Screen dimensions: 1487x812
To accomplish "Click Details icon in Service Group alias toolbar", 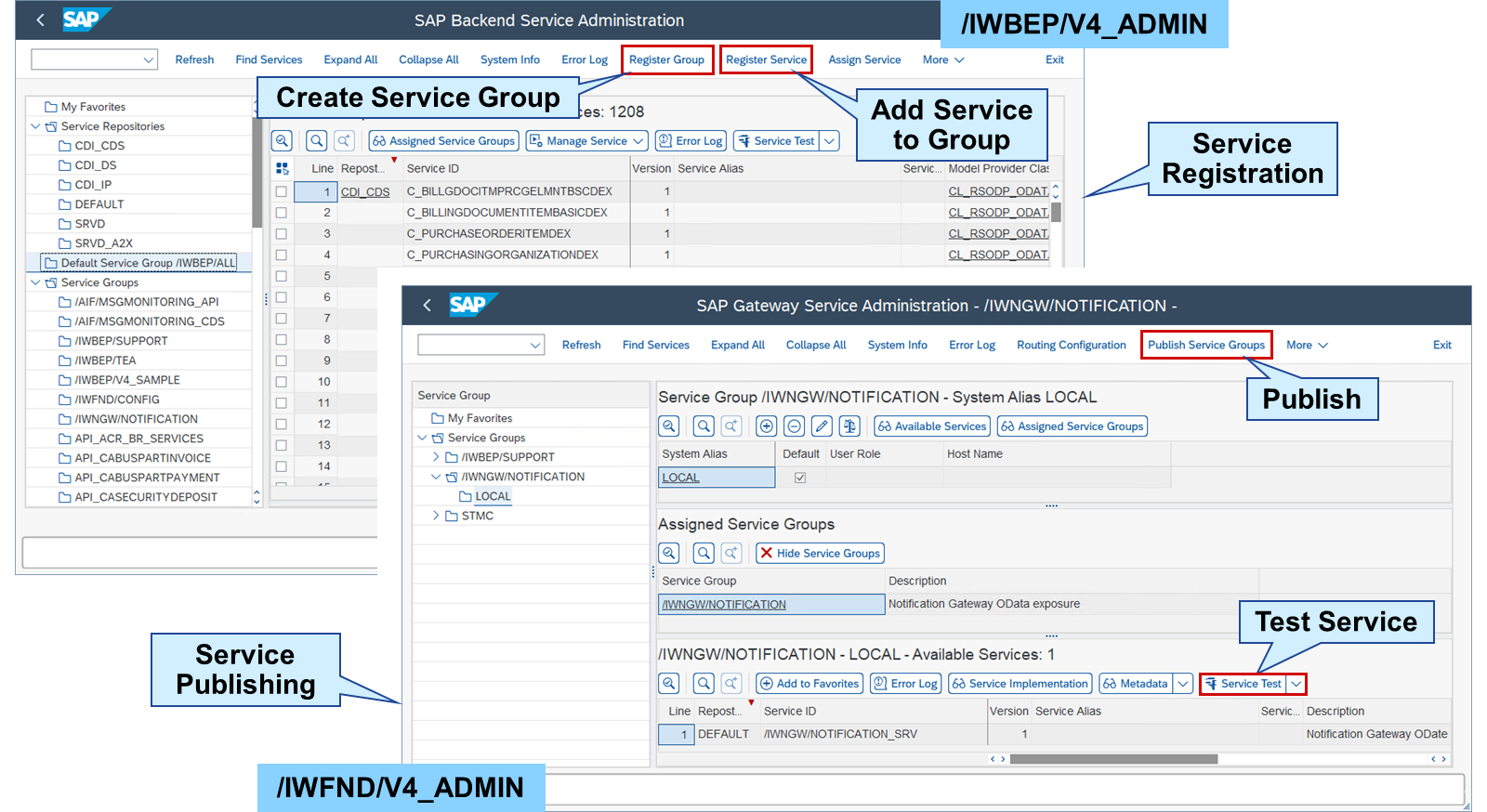I will pos(669,426).
